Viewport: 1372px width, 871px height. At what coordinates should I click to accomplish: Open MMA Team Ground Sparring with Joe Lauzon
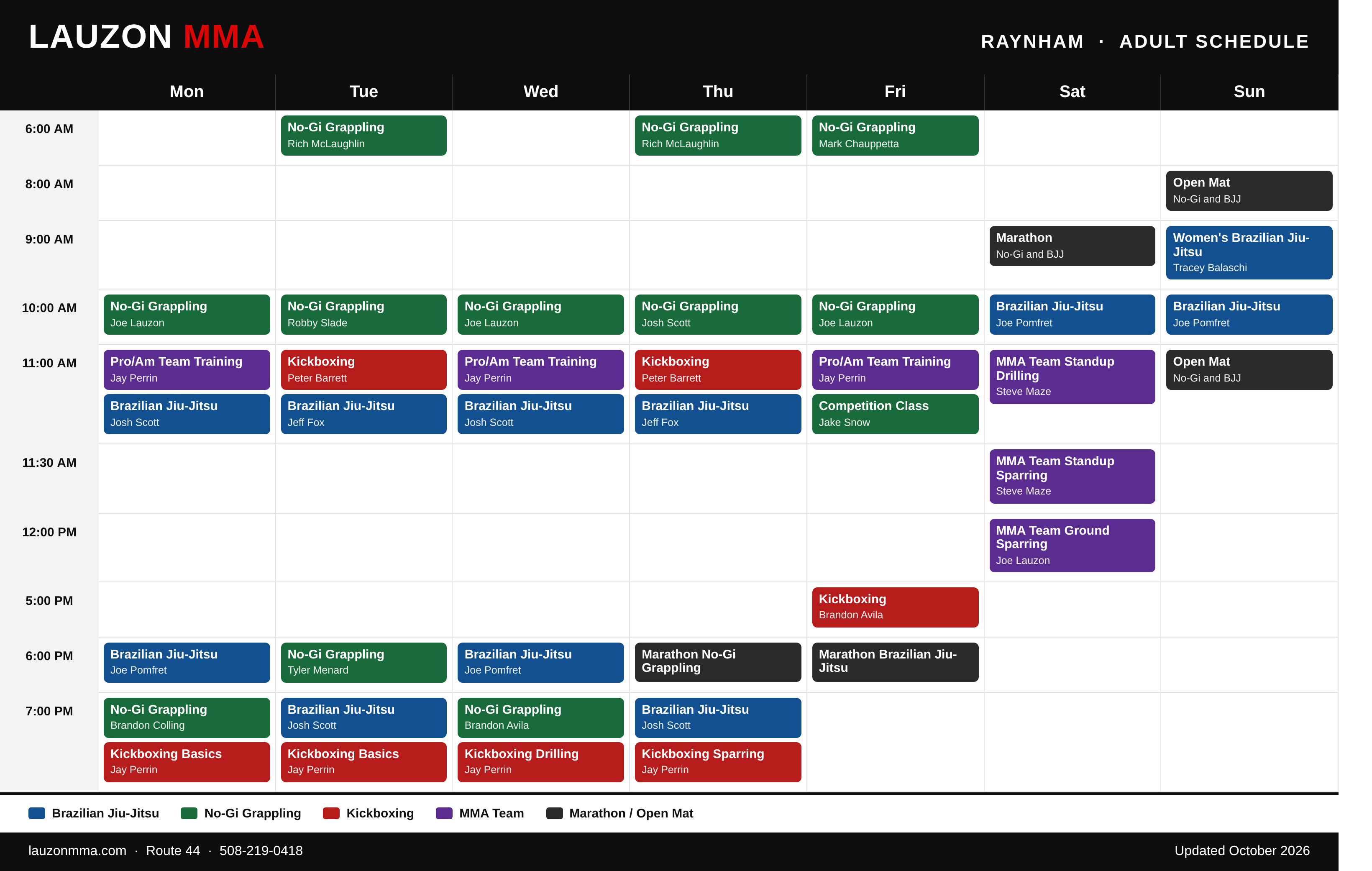[x=1073, y=546]
